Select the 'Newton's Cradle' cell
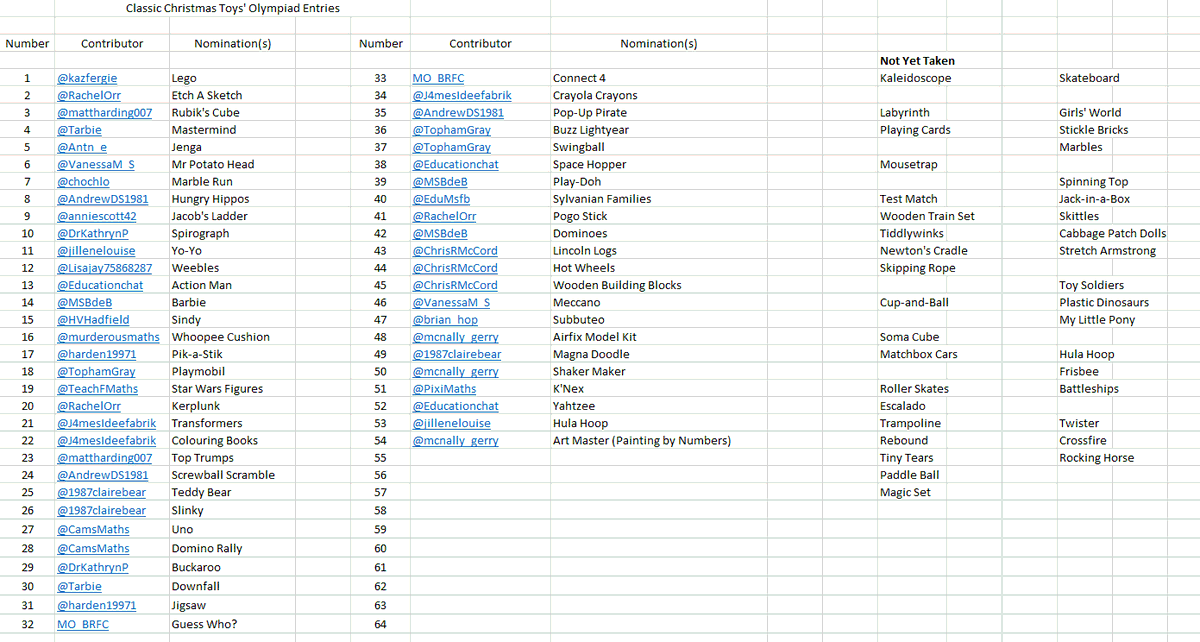 (923, 251)
